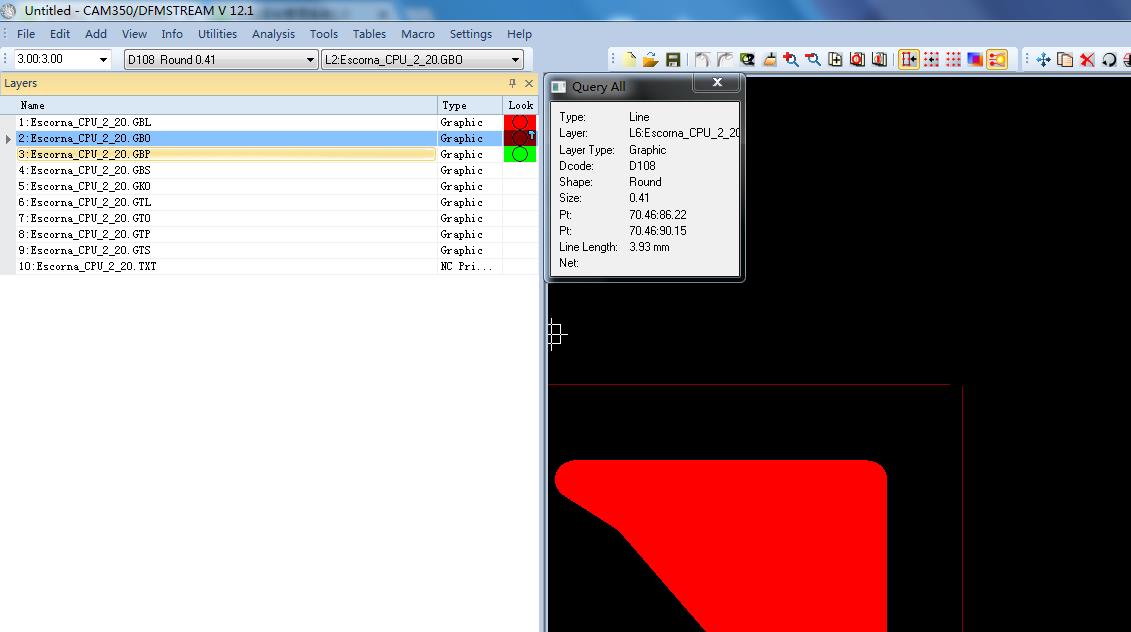Create a new design with the New icon
This screenshot has height=632, width=1131.
point(628,59)
